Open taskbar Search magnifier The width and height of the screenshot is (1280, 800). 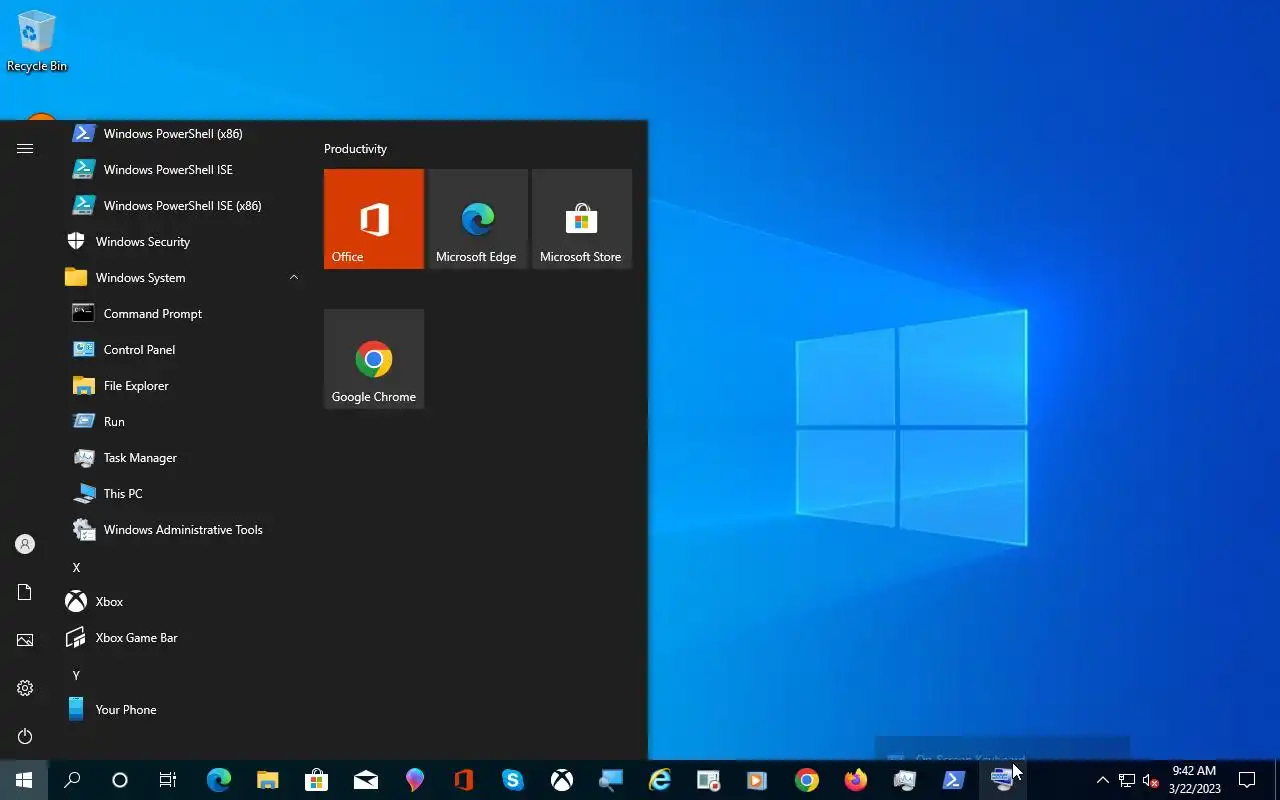click(72, 780)
